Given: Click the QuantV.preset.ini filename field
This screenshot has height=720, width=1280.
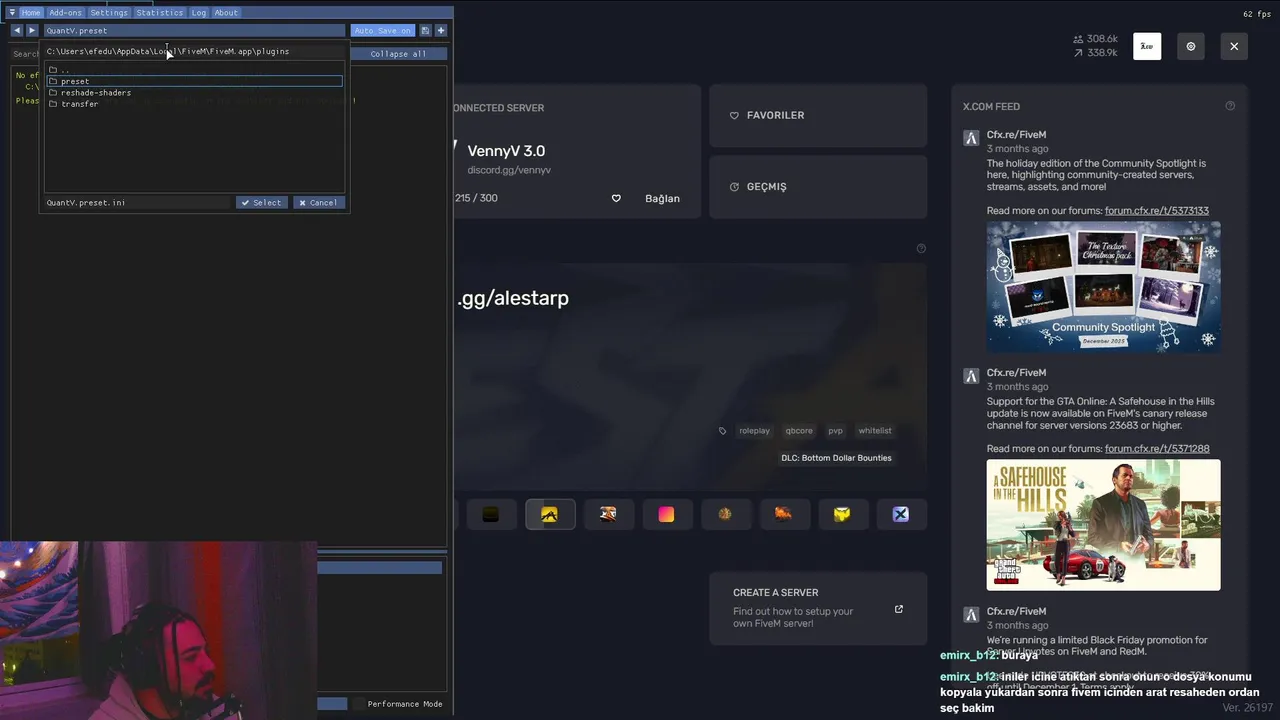Looking at the screenshot, I should [138, 203].
